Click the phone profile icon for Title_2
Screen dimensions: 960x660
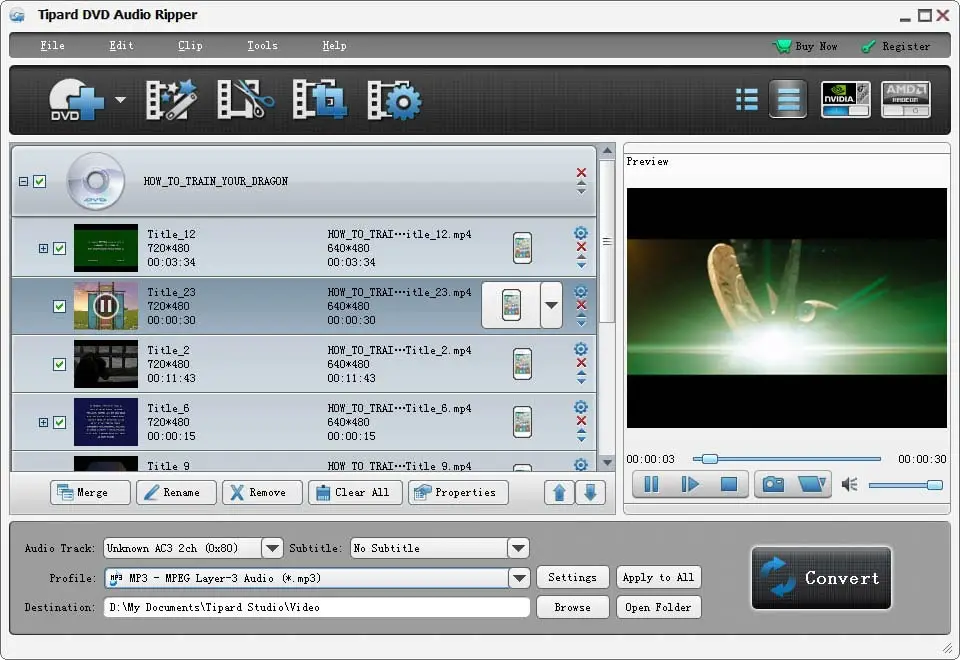(522, 364)
